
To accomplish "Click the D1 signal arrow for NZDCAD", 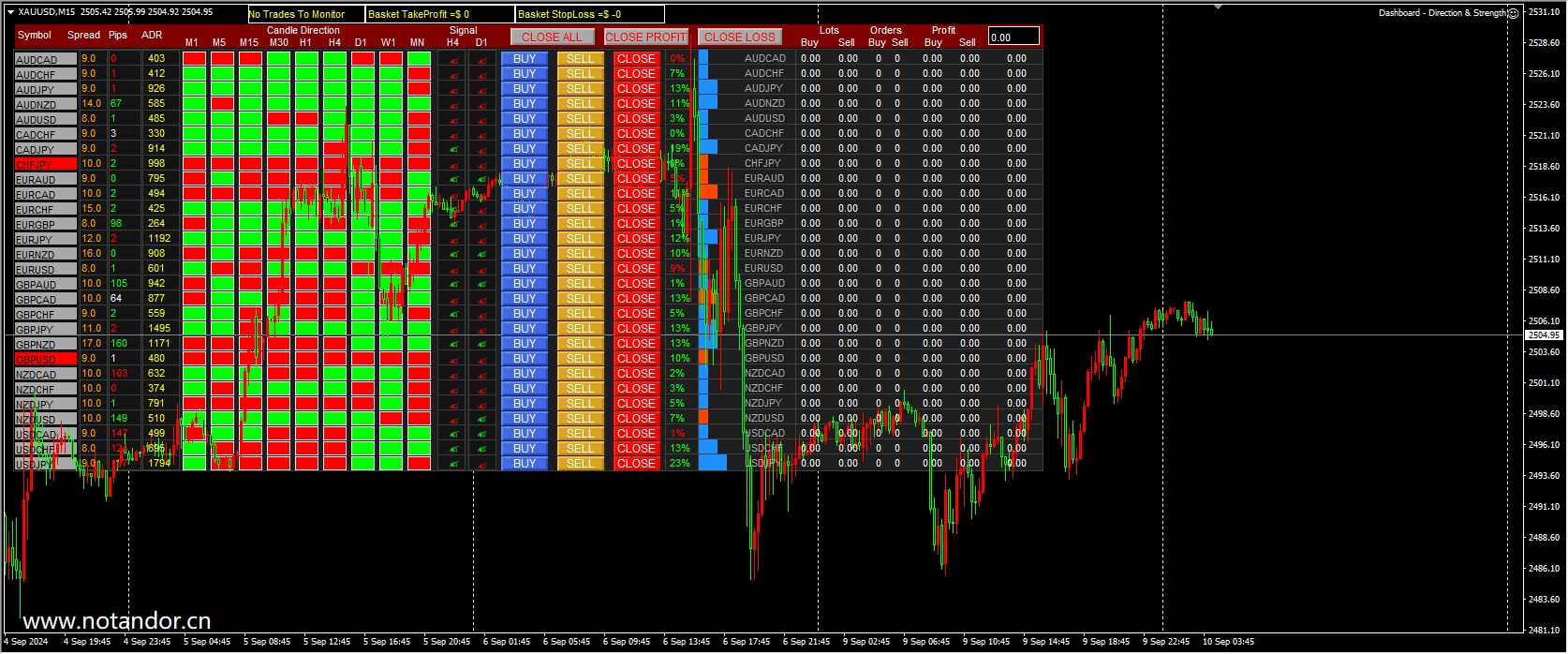I will point(481,374).
